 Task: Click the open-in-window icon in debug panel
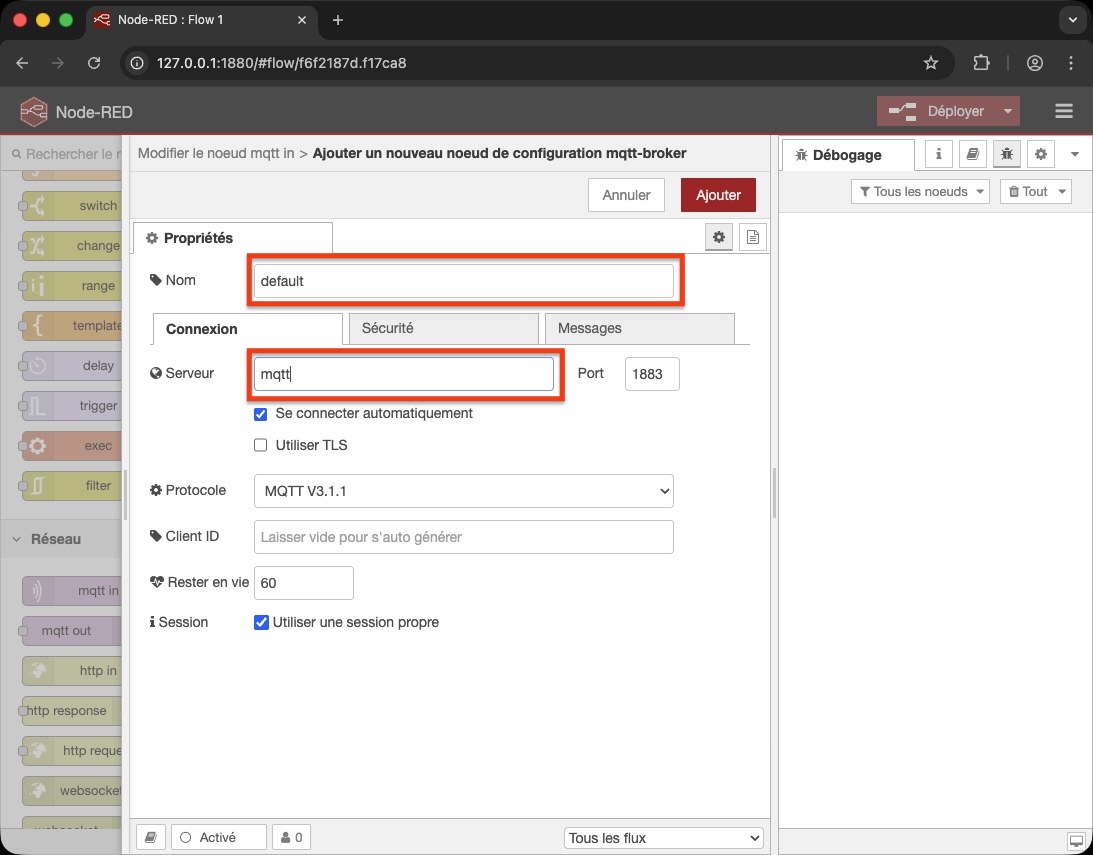(1076, 840)
